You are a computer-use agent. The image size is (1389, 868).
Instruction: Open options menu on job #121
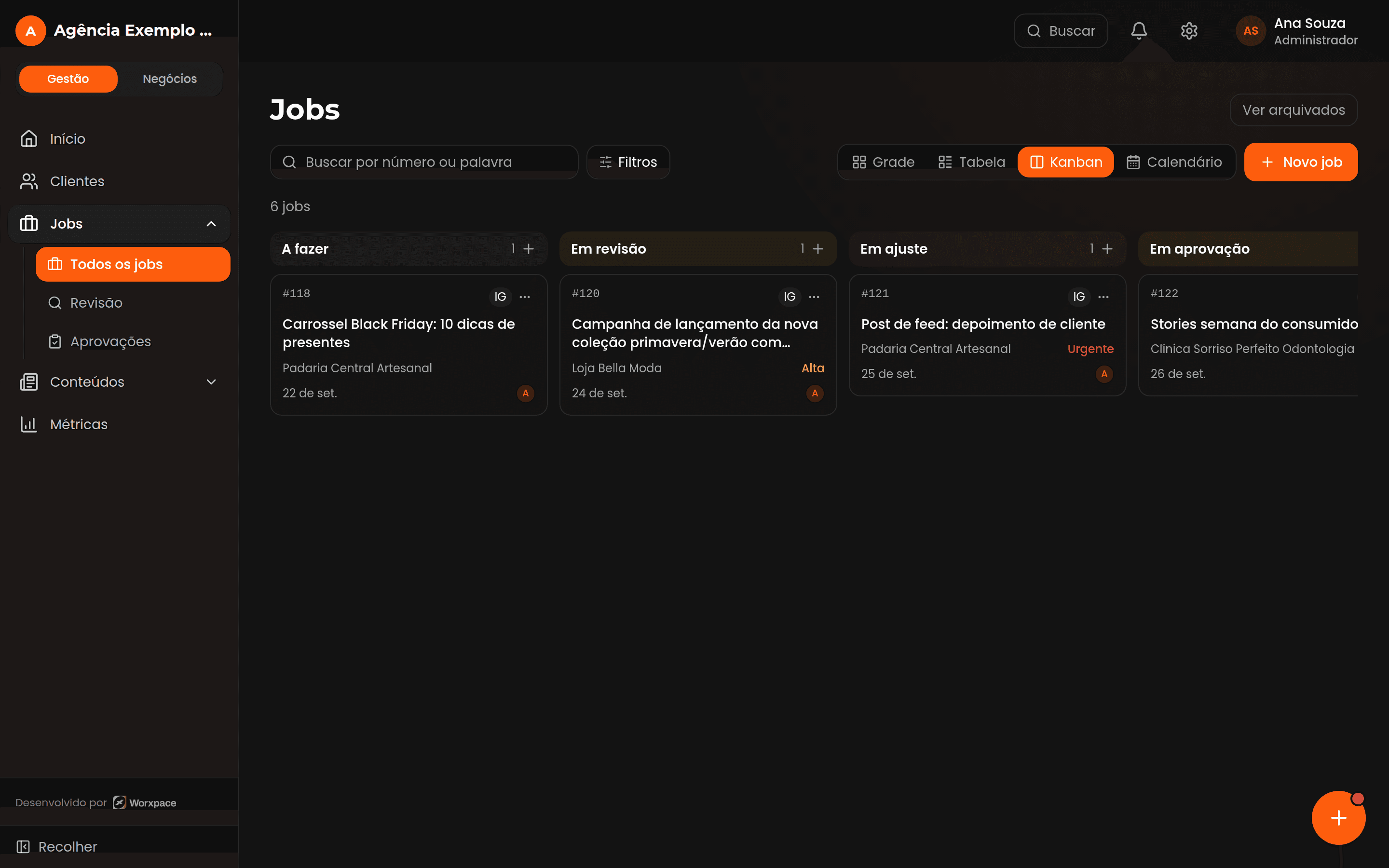(x=1103, y=297)
